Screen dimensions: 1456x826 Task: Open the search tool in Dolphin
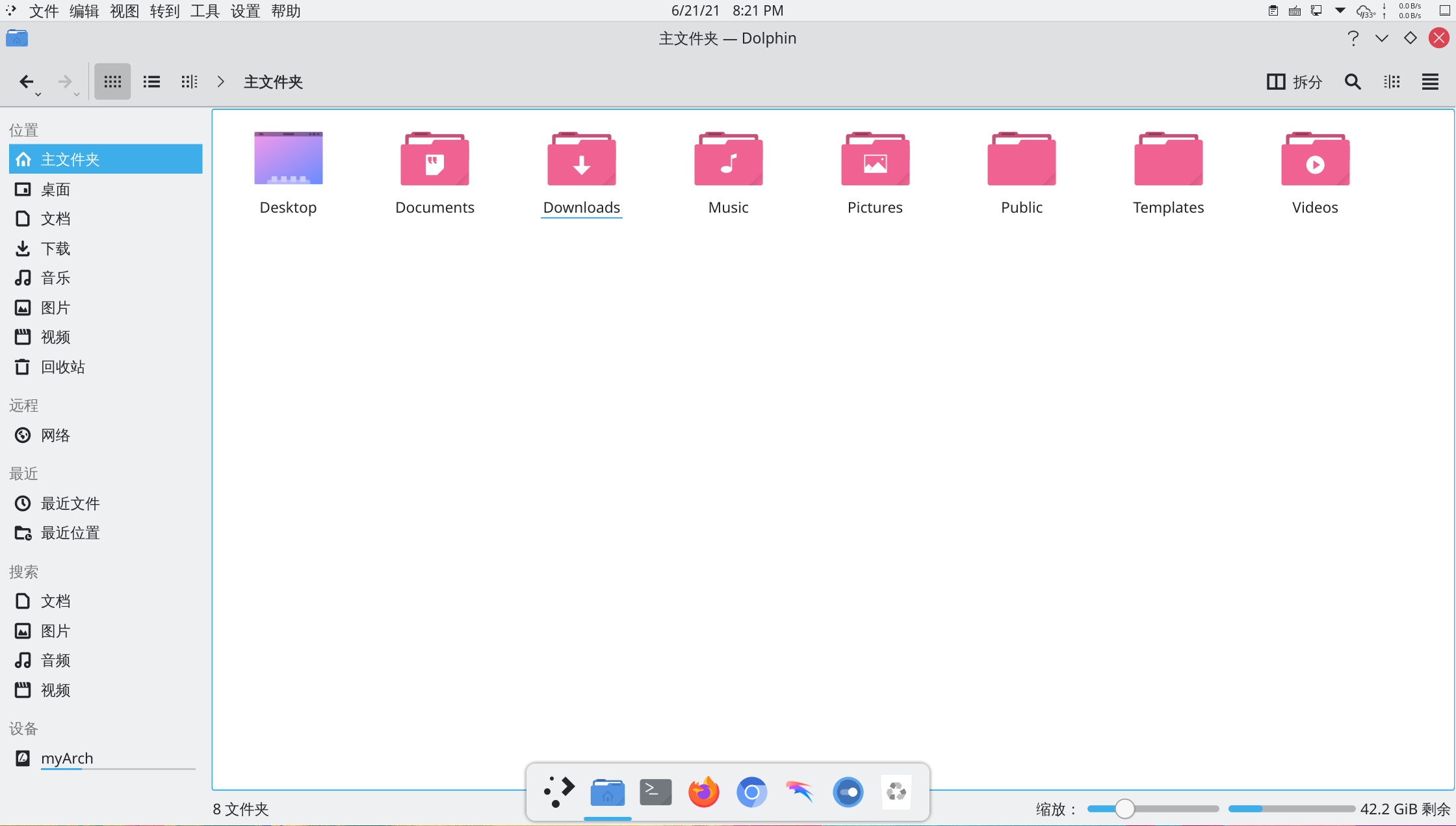[1352, 81]
